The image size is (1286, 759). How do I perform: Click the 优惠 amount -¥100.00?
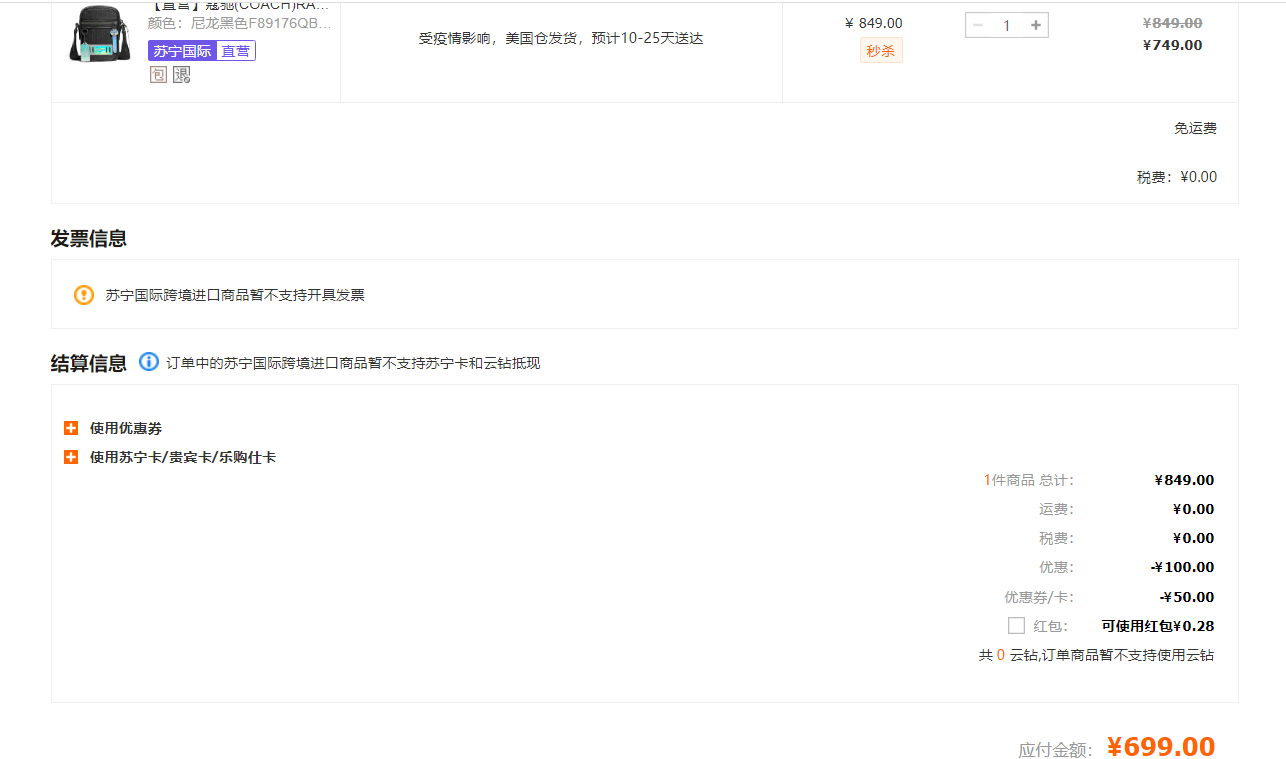(x=1183, y=567)
